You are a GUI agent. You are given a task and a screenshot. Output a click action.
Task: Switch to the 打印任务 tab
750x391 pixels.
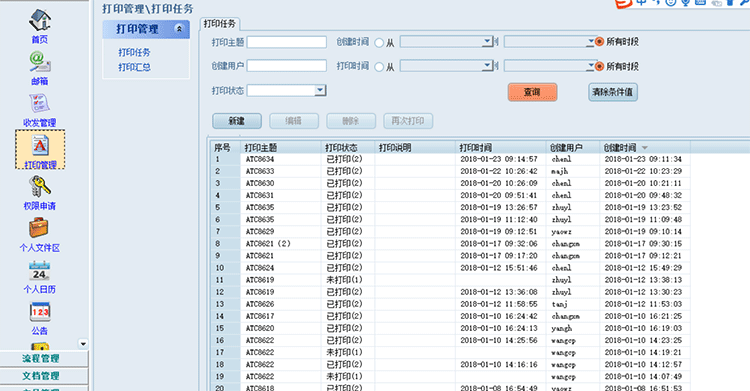220,23
